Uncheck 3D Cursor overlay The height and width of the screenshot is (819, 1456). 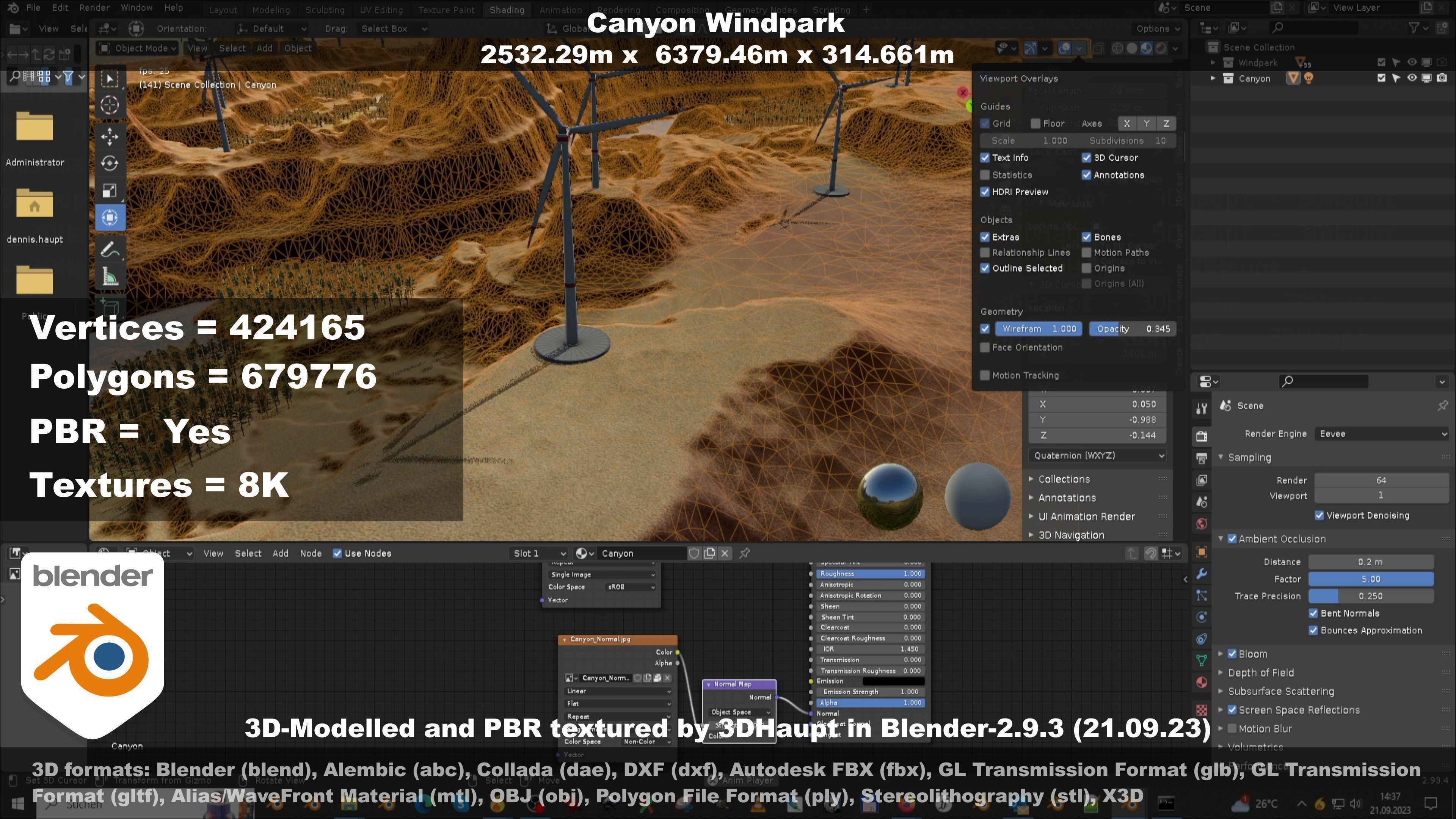coord(1086,158)
